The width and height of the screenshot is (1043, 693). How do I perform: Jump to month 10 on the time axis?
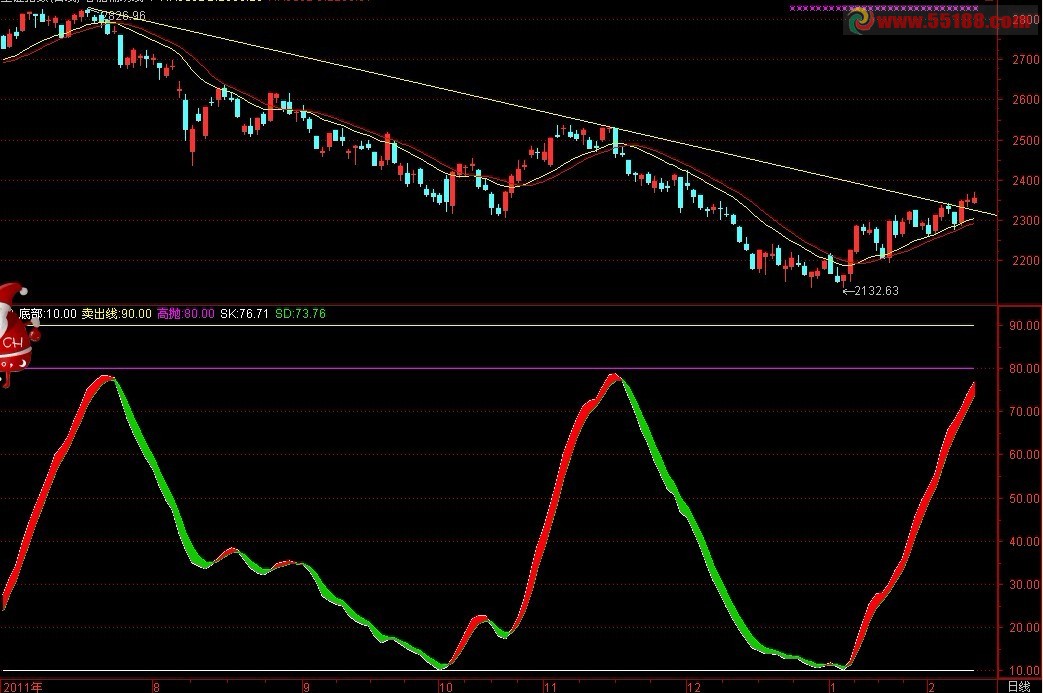pos(445,686)
